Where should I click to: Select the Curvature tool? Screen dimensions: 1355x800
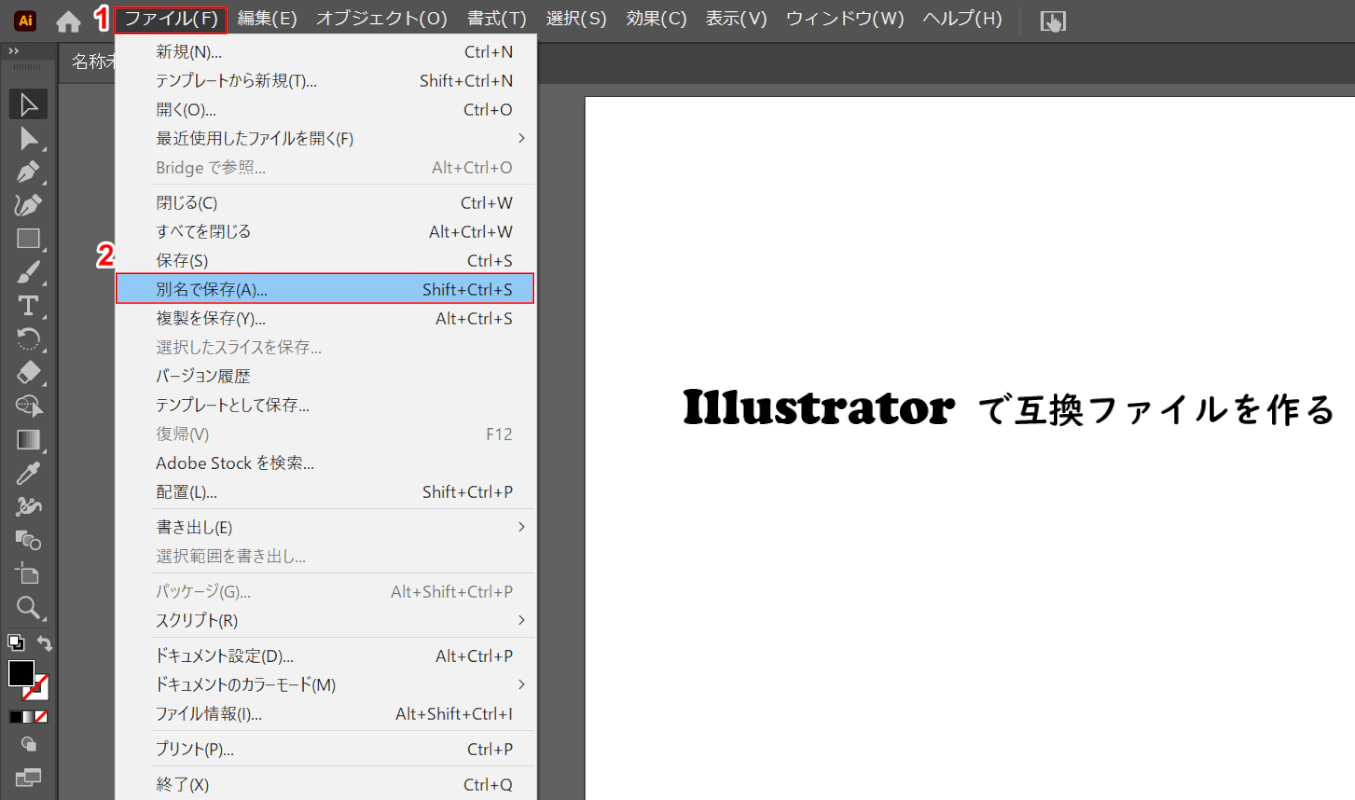click(28, 205)
